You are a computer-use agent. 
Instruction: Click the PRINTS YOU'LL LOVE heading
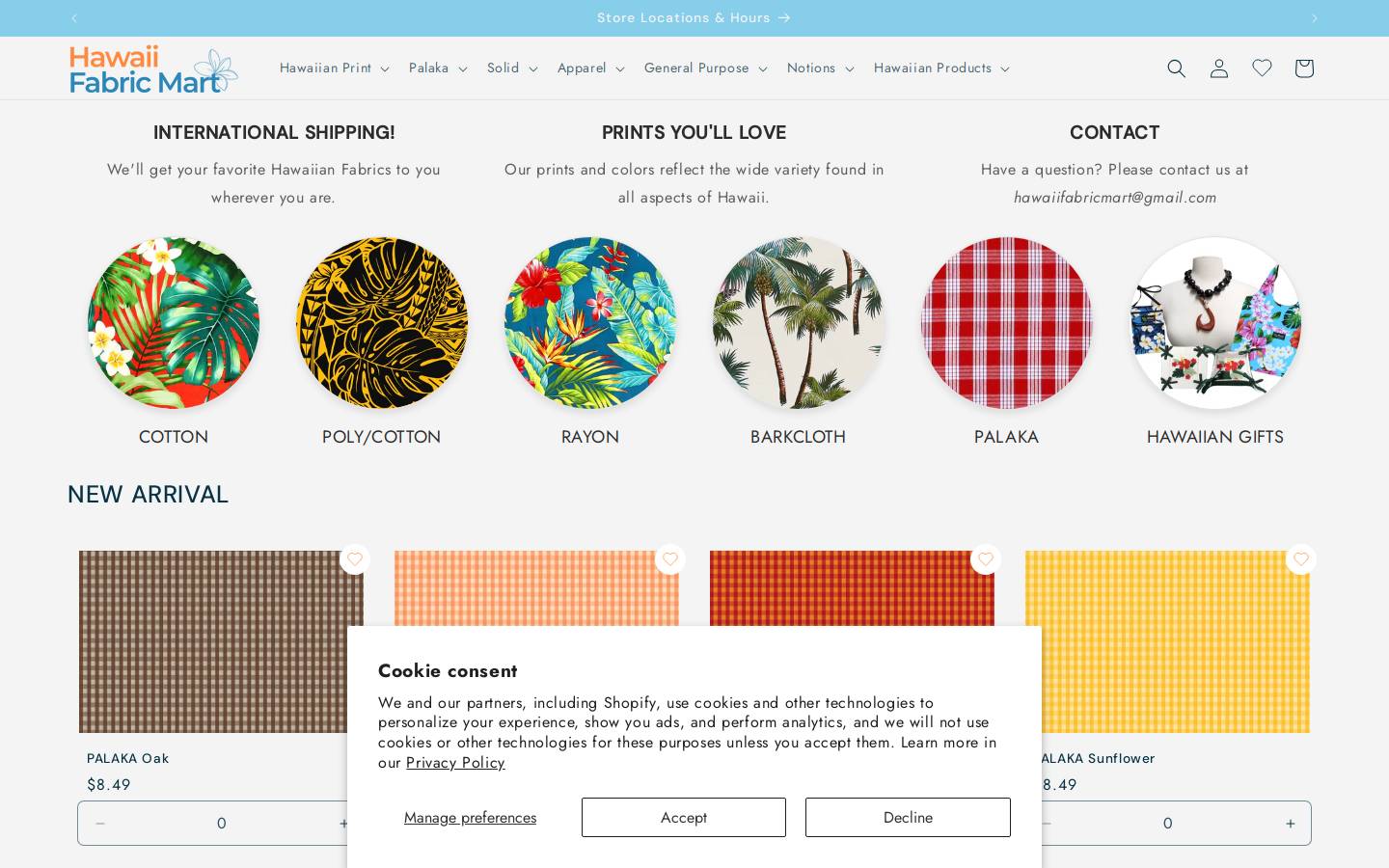(694, 132)
